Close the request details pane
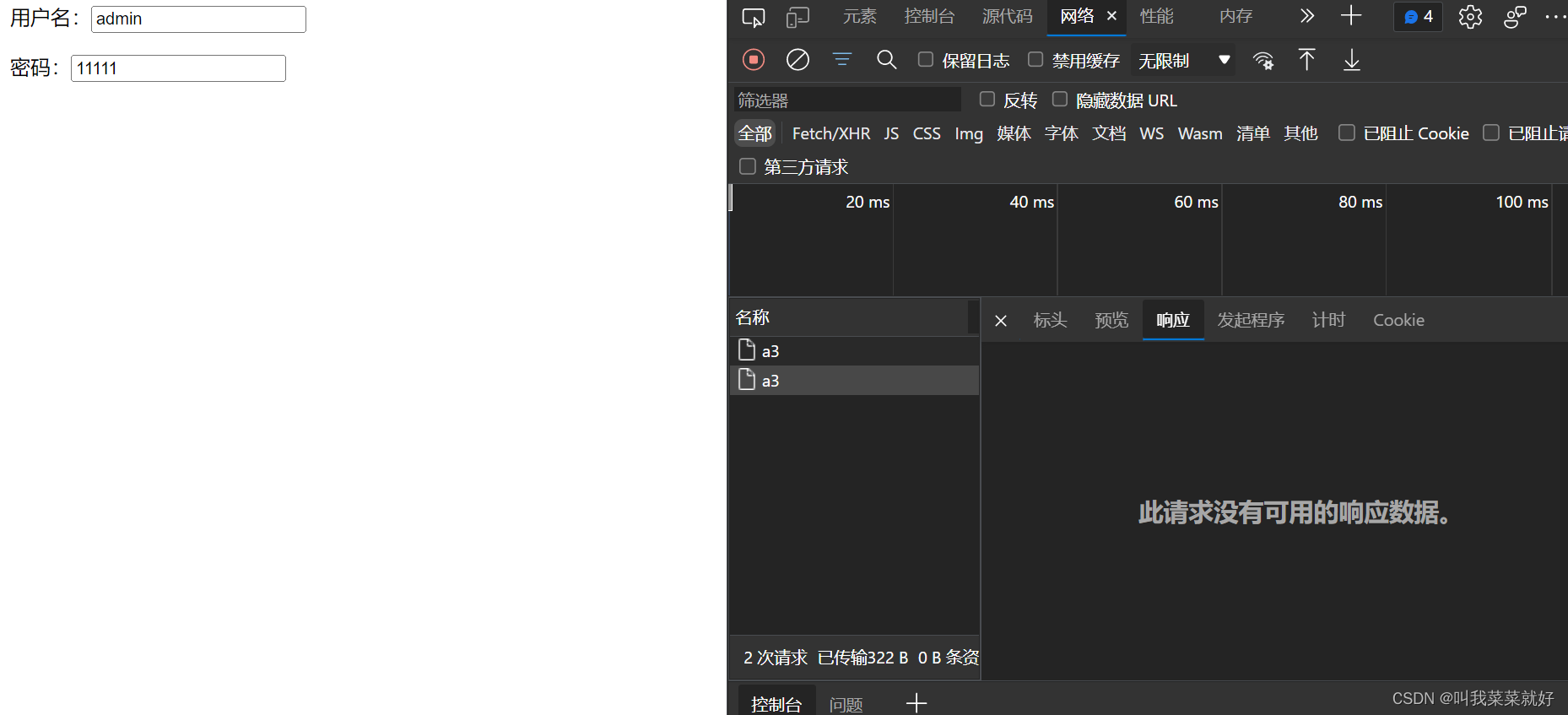Screen dimensions: 1568x715 1001,321
